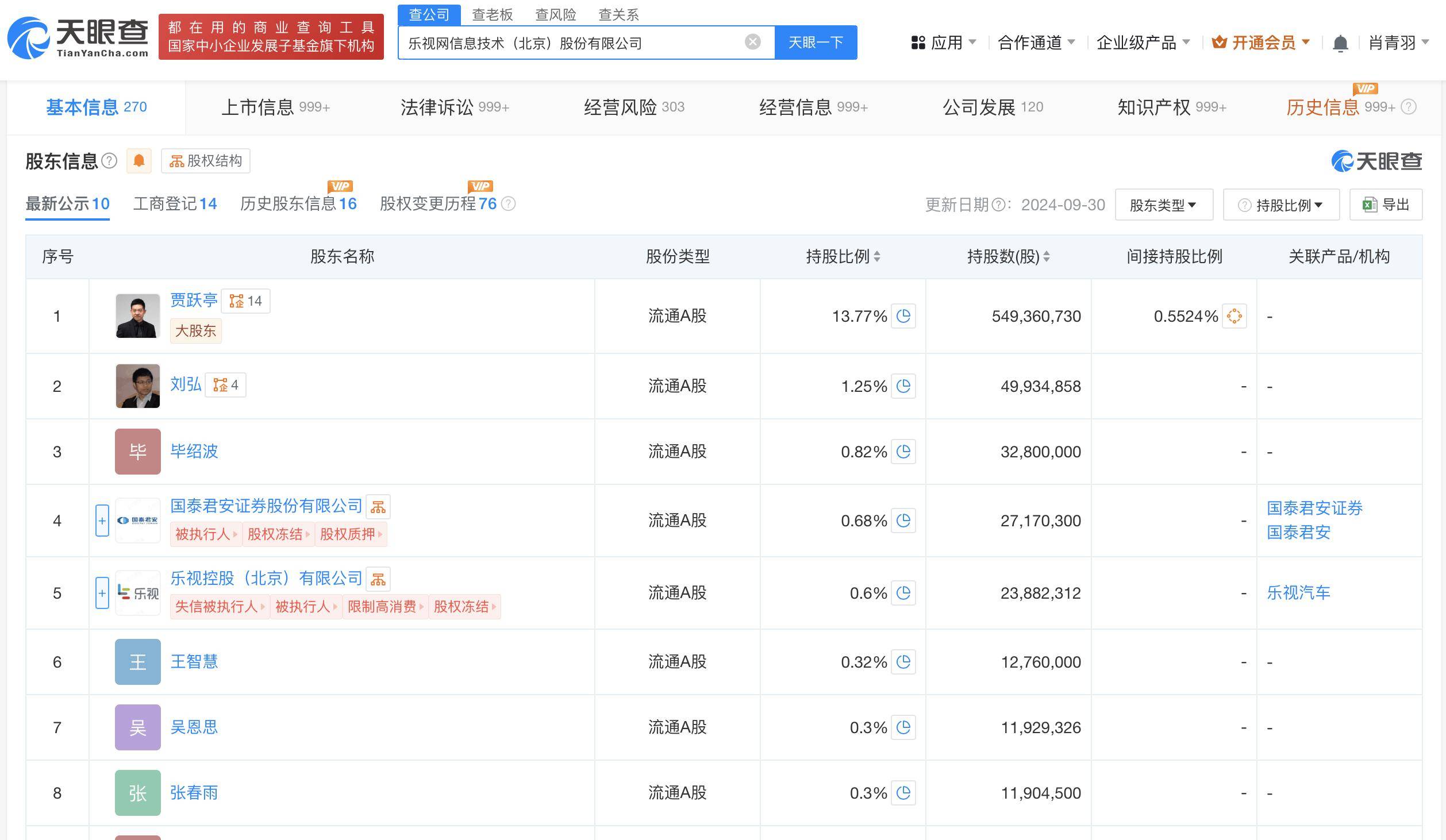Open the 股东类型 dropdown
Screen dimensions: 1446x840
(x=1163, y=205)
